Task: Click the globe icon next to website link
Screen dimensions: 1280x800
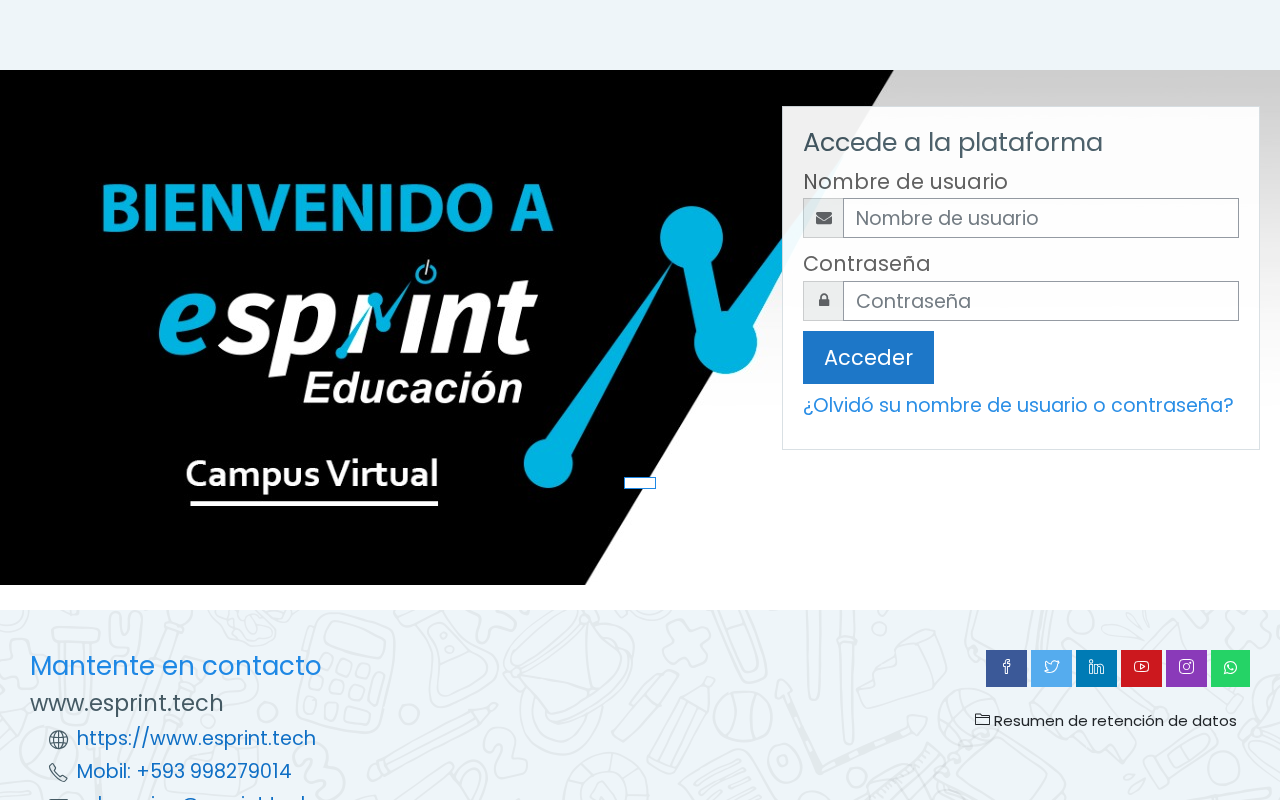Action: click(x=59, y=740)
